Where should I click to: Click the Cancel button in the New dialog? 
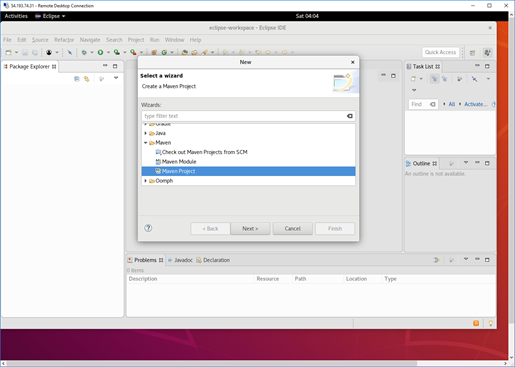293,229
